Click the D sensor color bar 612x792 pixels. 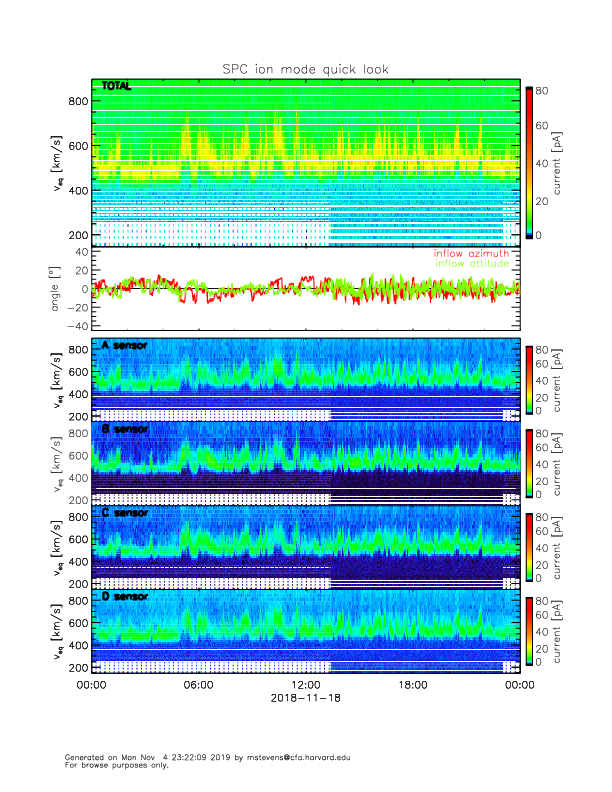pyautogui.click(x=529, y=631)
